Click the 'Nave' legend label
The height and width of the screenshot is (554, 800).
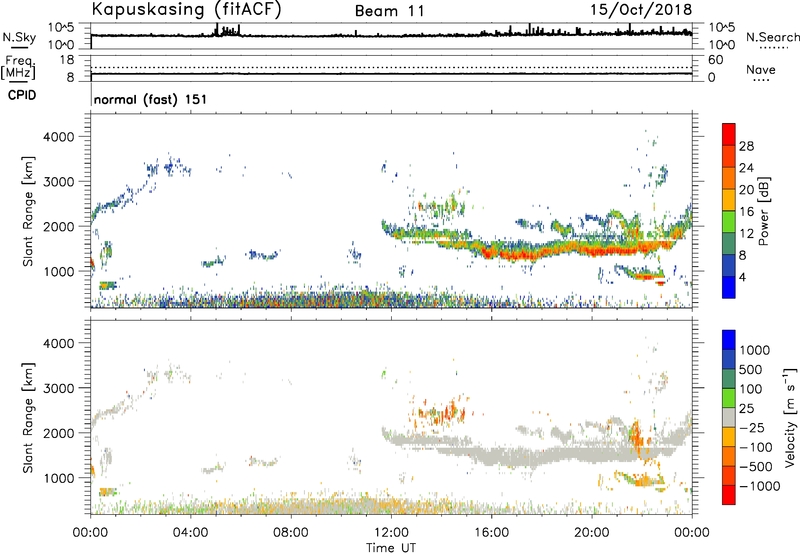tap(761, 70)
